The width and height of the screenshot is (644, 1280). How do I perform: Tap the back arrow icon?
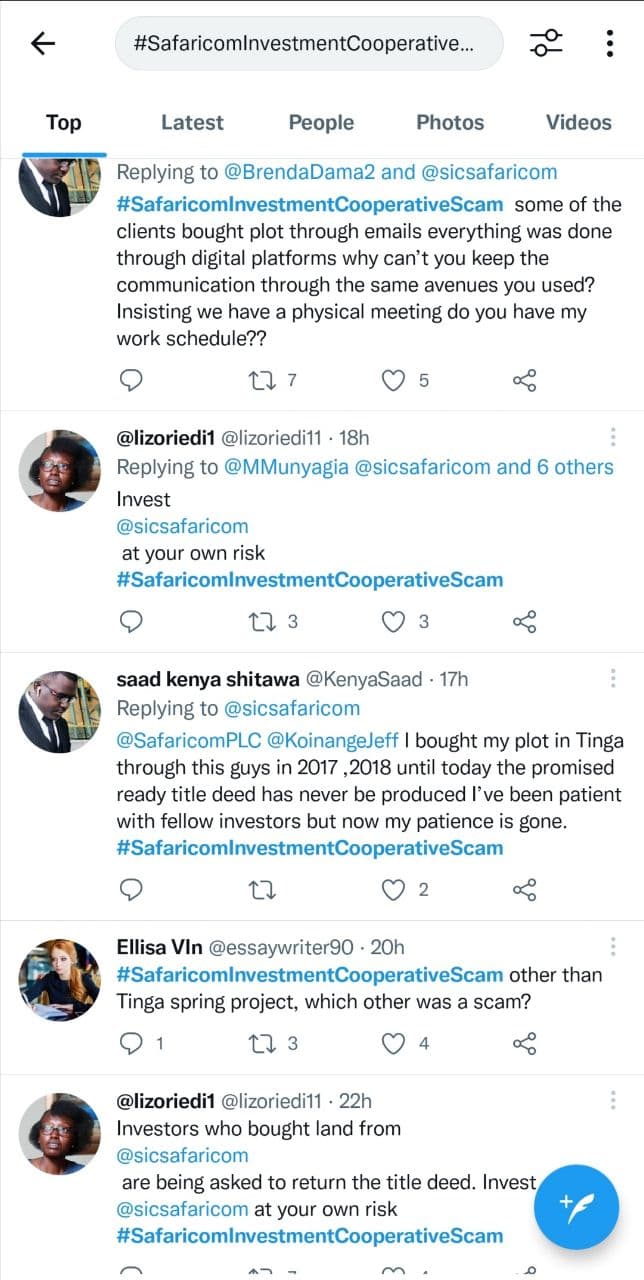[43, 43]
